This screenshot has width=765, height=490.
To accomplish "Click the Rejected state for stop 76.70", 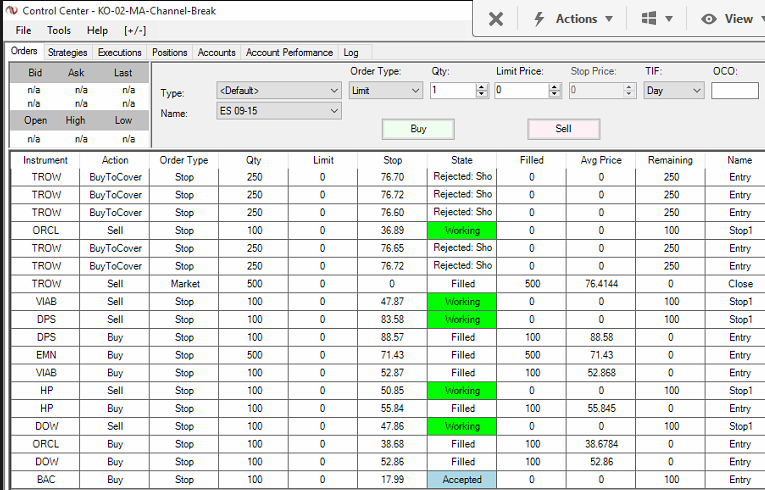I will [462, 177].
